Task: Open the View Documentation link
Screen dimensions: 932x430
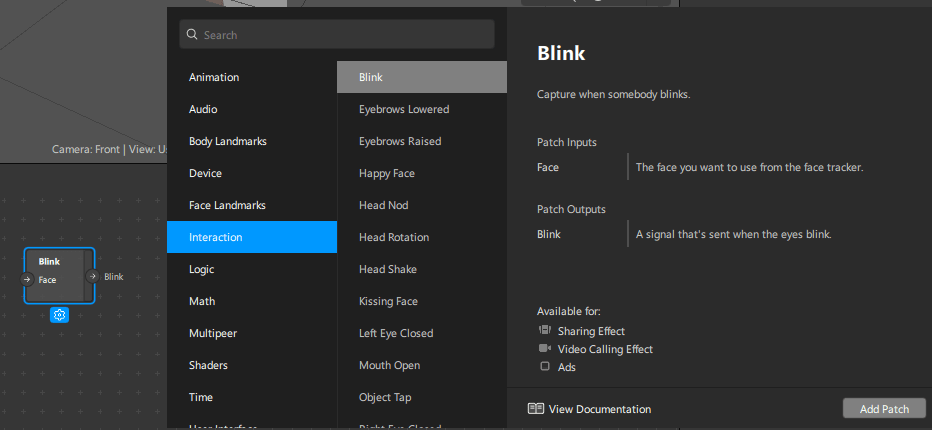Action: [x=599, y=409]
